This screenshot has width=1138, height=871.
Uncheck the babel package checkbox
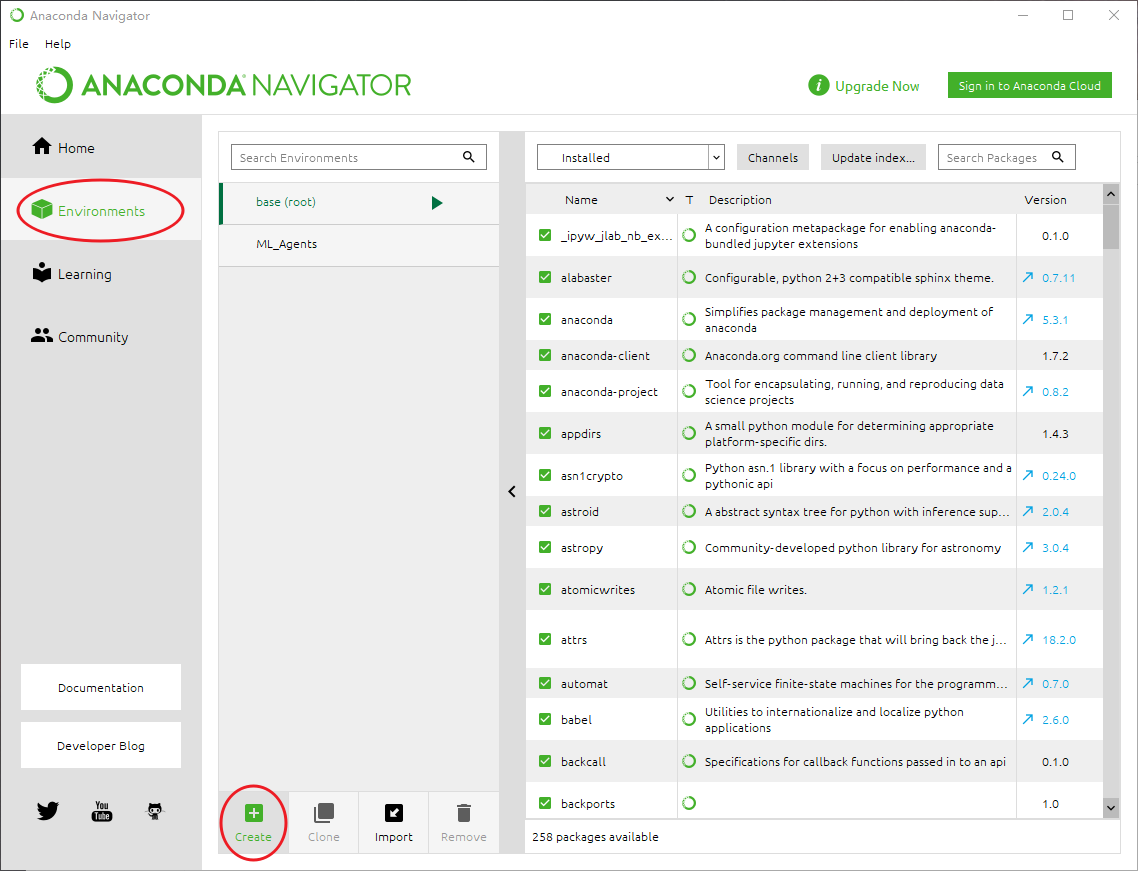(x=545, y=719)
